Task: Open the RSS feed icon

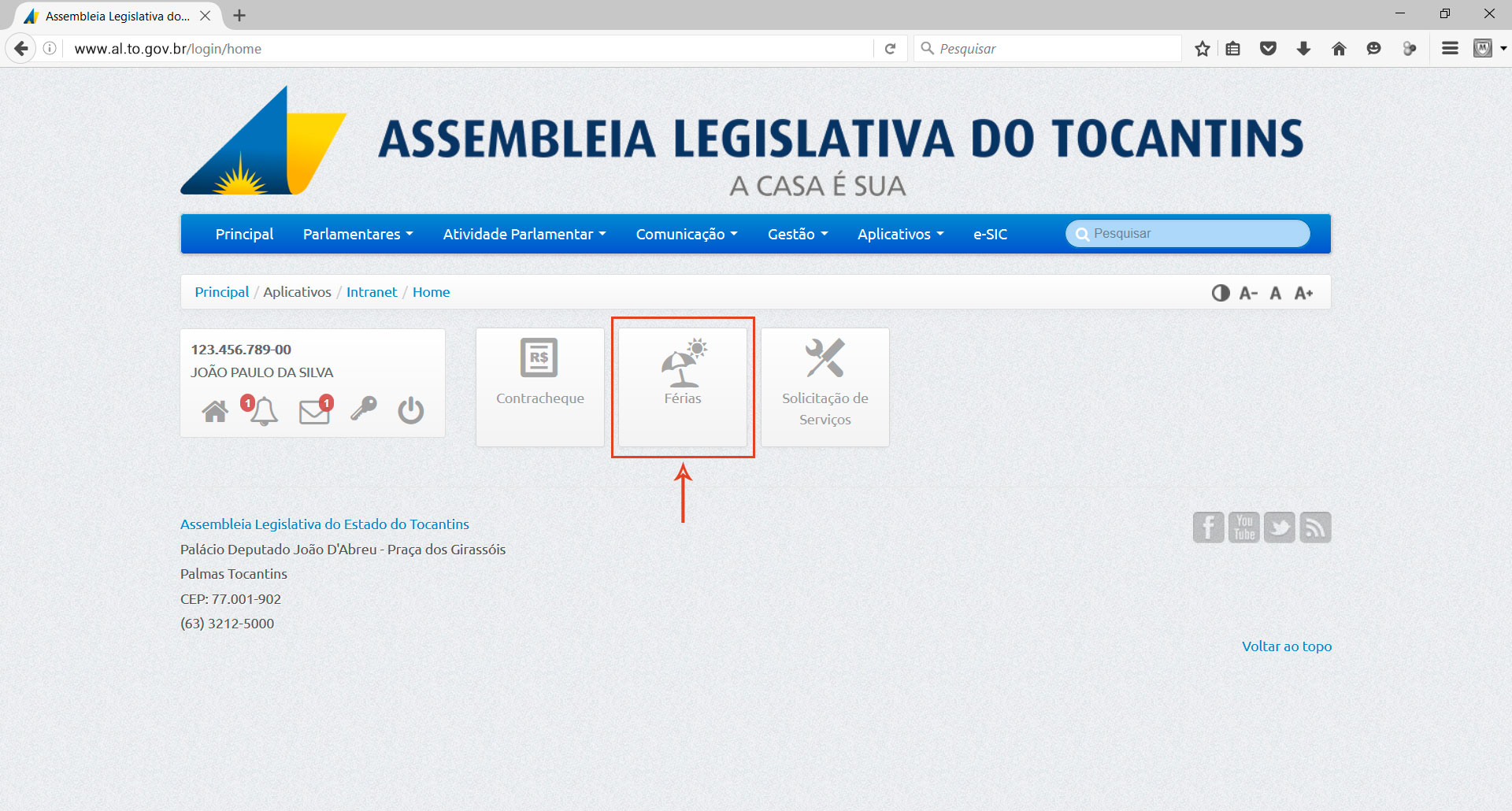Action: [x=1315, y=528]
